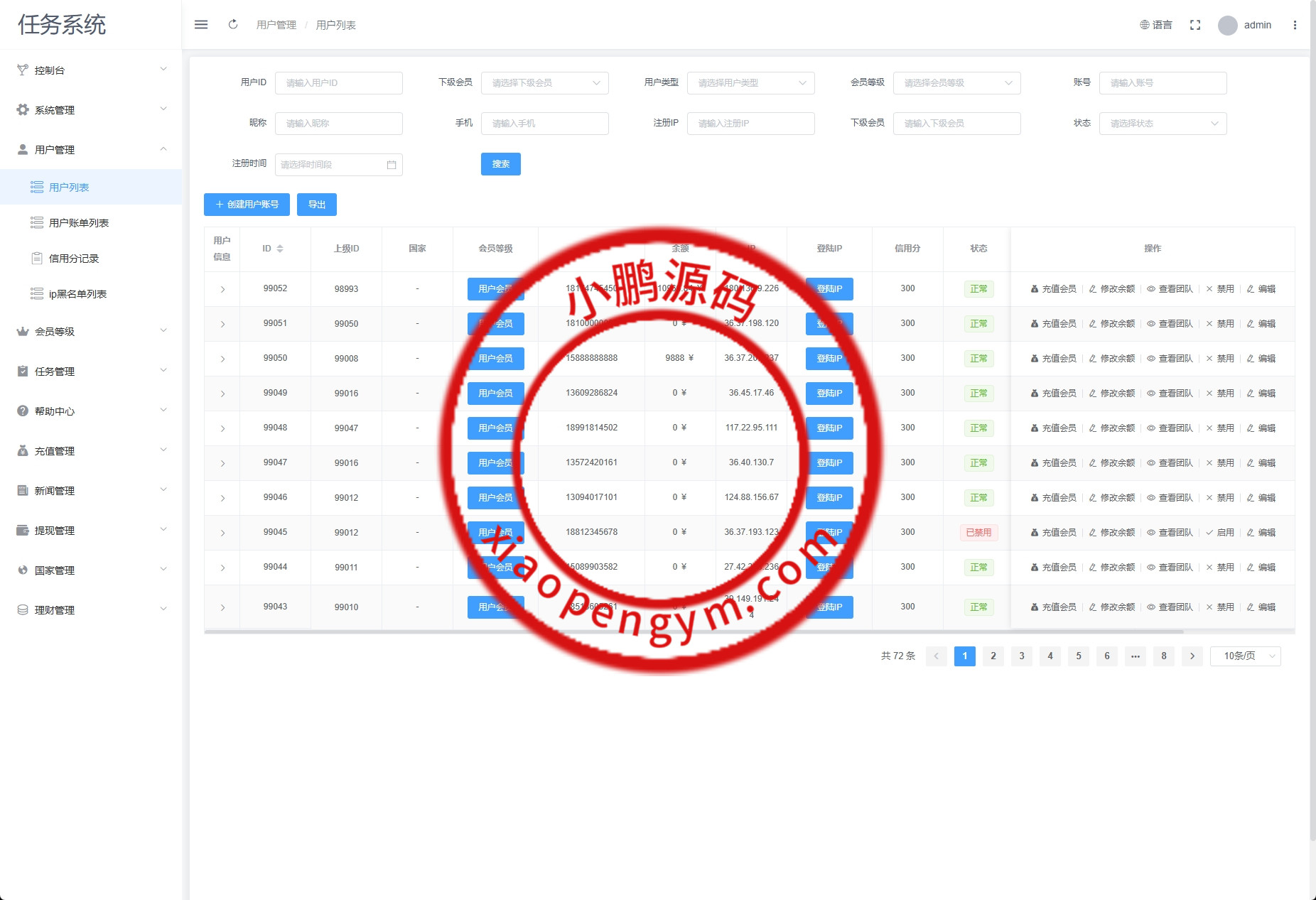Change the 10条/页 page size dropdown

(x=1246, y=656)
